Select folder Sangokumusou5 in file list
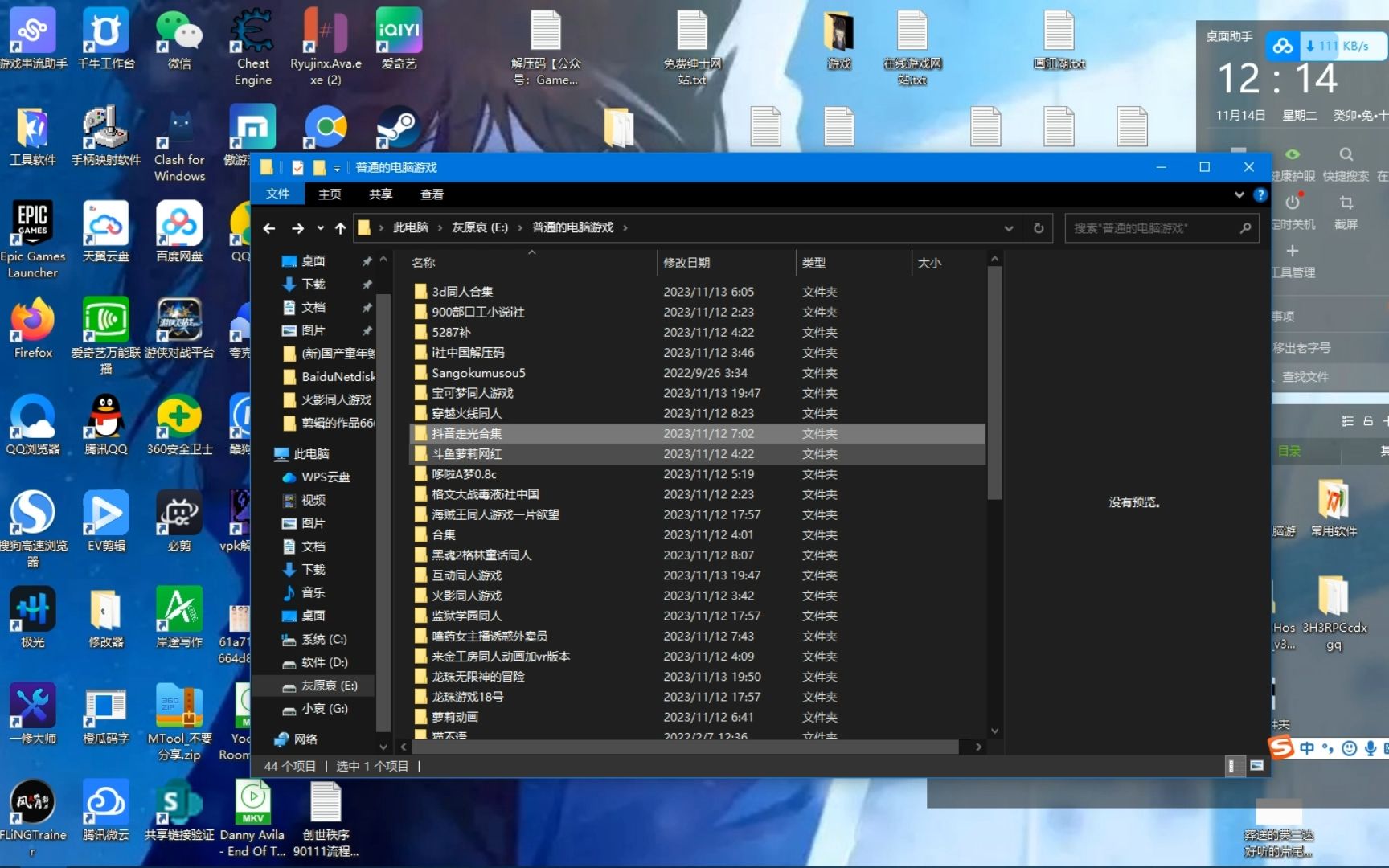 696,373
